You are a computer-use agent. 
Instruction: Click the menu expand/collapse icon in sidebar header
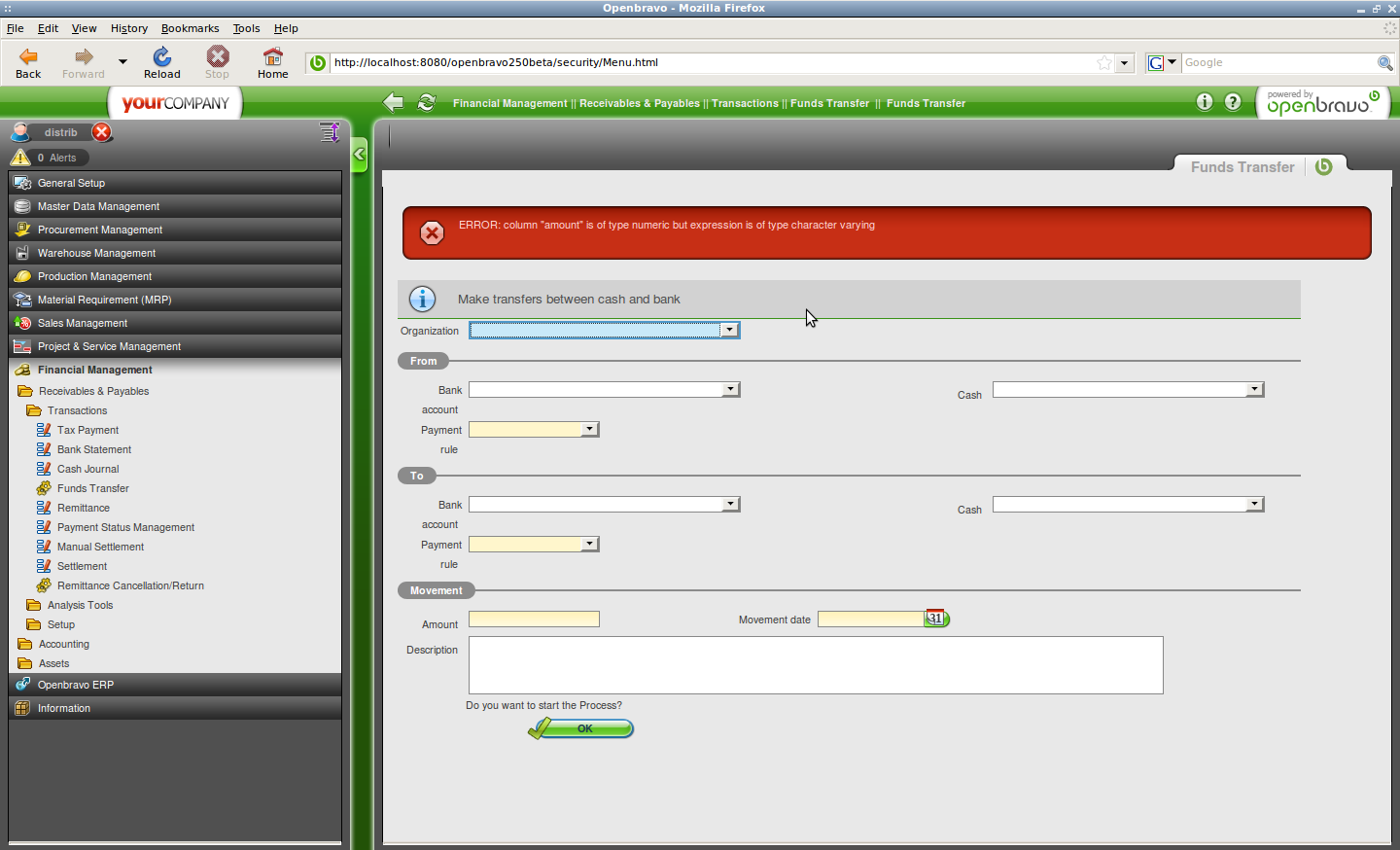pyautogui.click(x=330, y=131)
